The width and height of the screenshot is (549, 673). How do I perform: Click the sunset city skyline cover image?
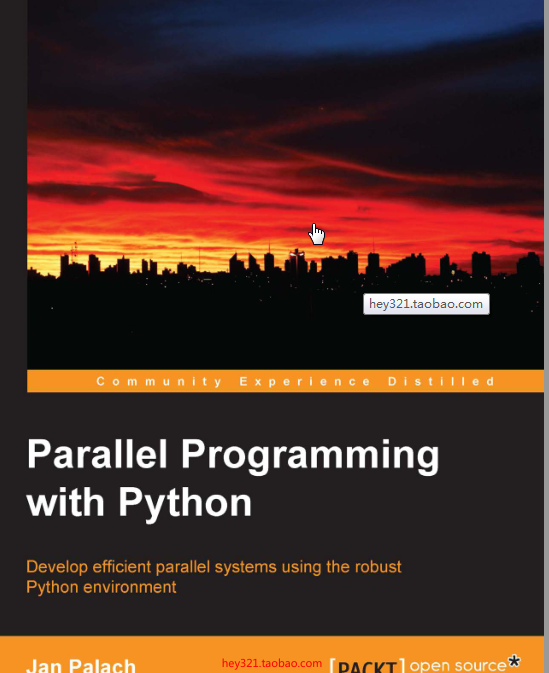[285, 184]
